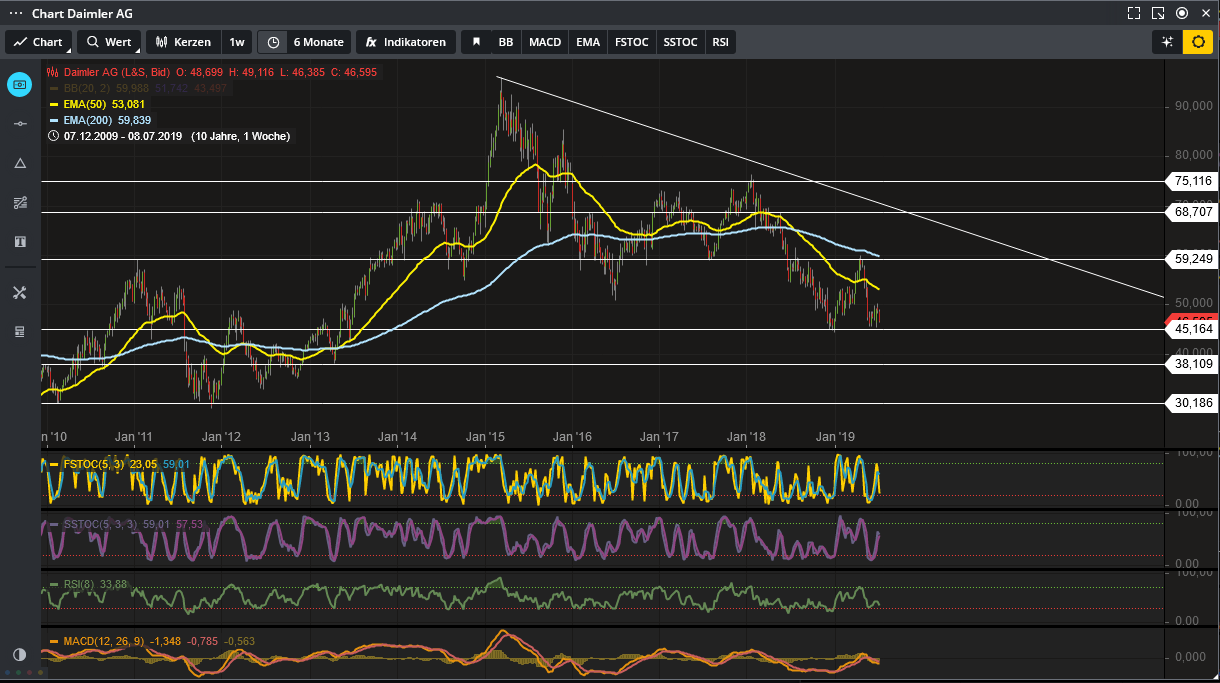This screenshot has height=683, width=1220.
Task: Open the three-dot menu beside chart title
Action: click(16, 13)
